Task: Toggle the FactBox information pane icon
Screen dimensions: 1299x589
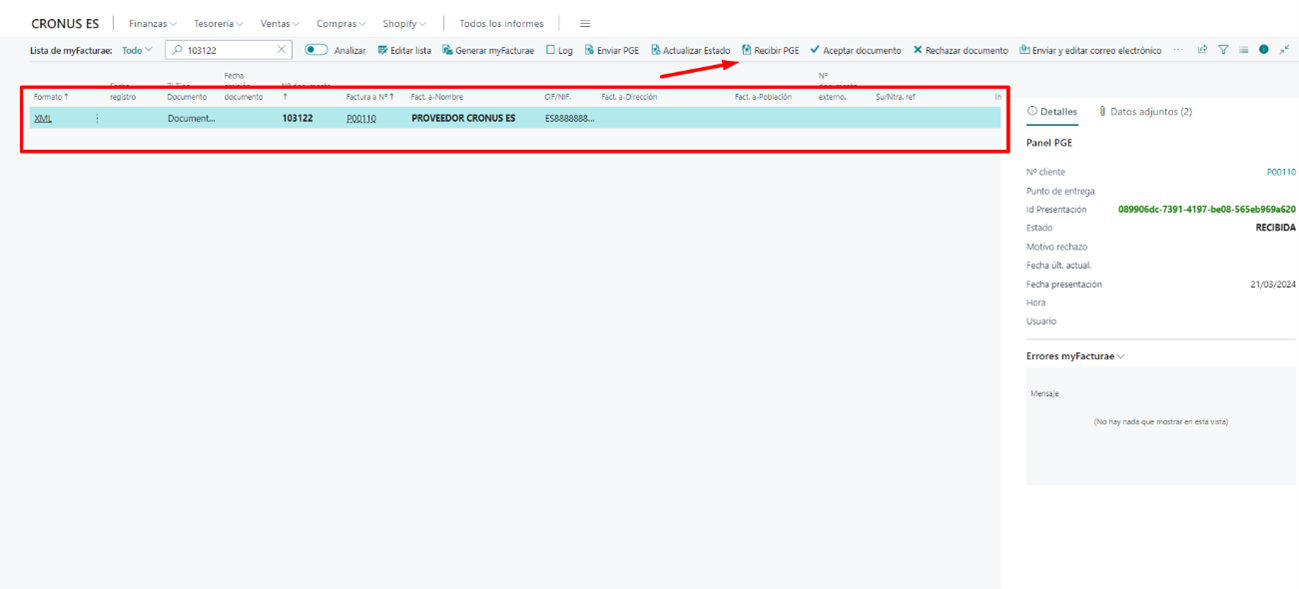Action: 1264,50
